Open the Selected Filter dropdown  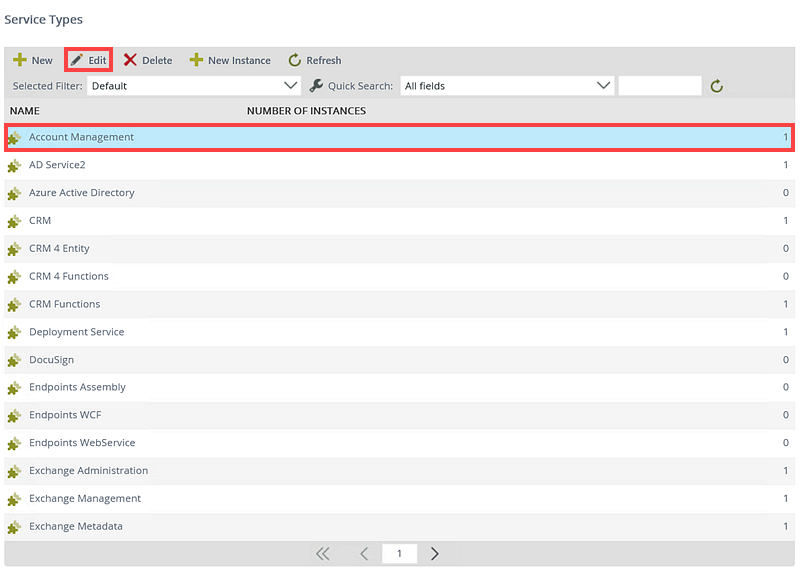point(194,86)
